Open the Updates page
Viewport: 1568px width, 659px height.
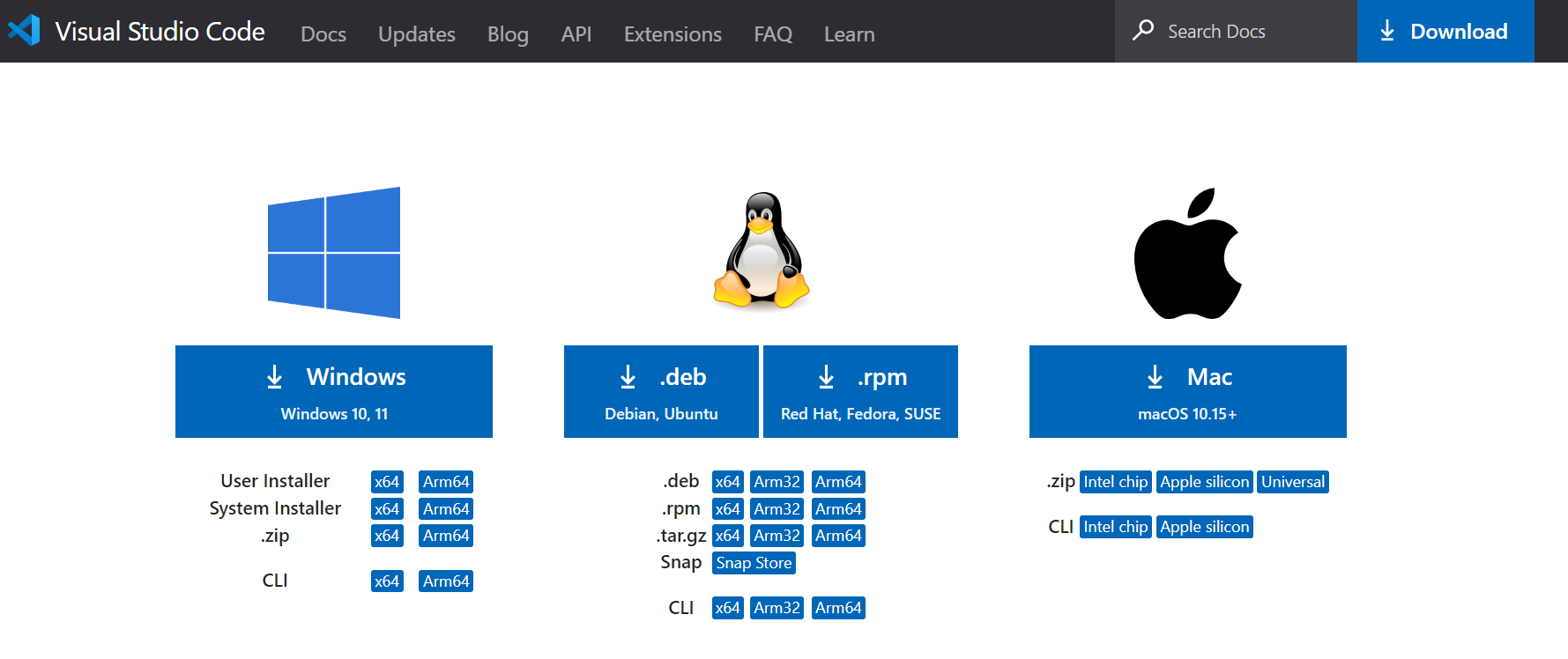[417, 34]
